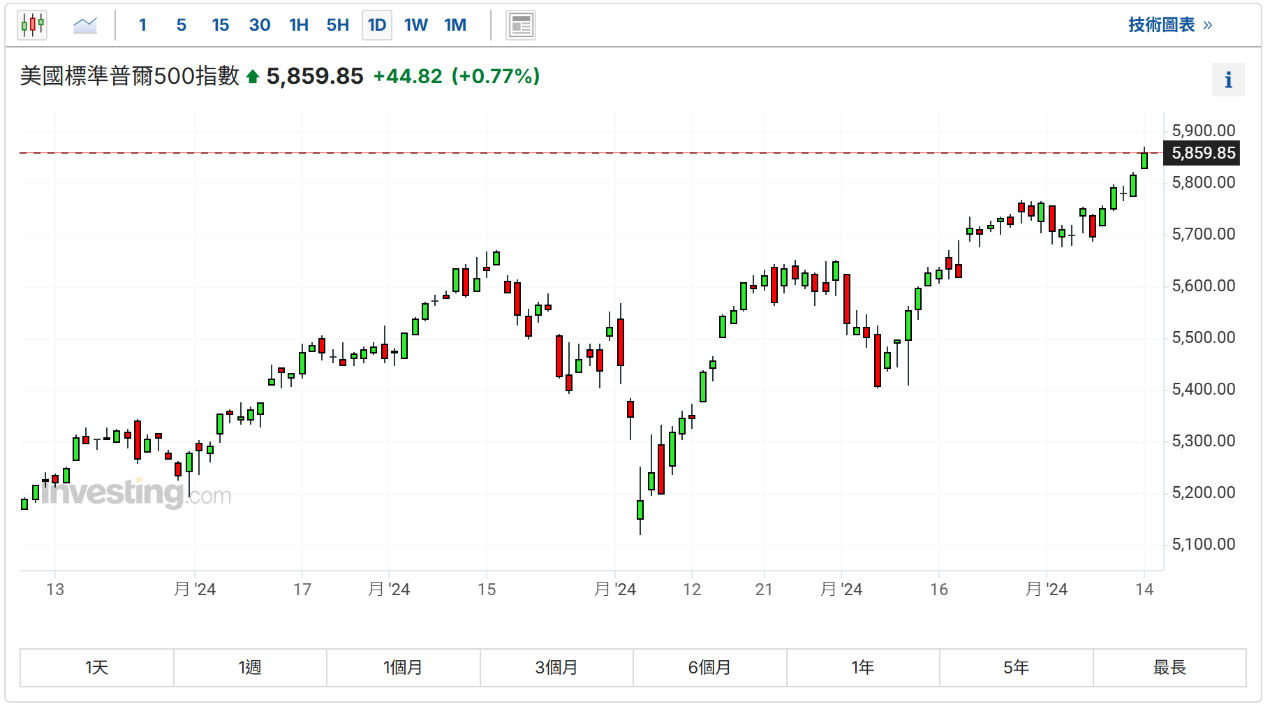Click the 最長 maximum range button
Viewport: 1270px width, 709px height.
(1169, 668)
